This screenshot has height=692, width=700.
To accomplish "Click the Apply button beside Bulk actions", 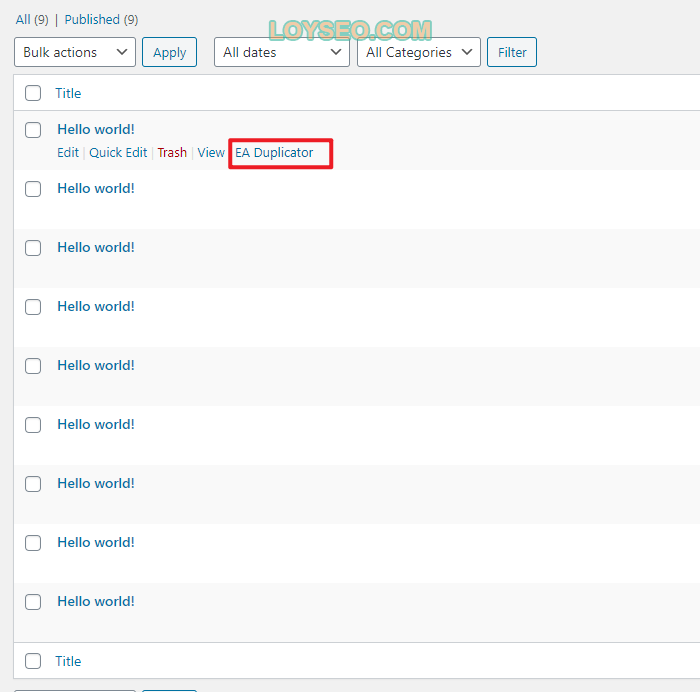I will click(x=169, y=52).
